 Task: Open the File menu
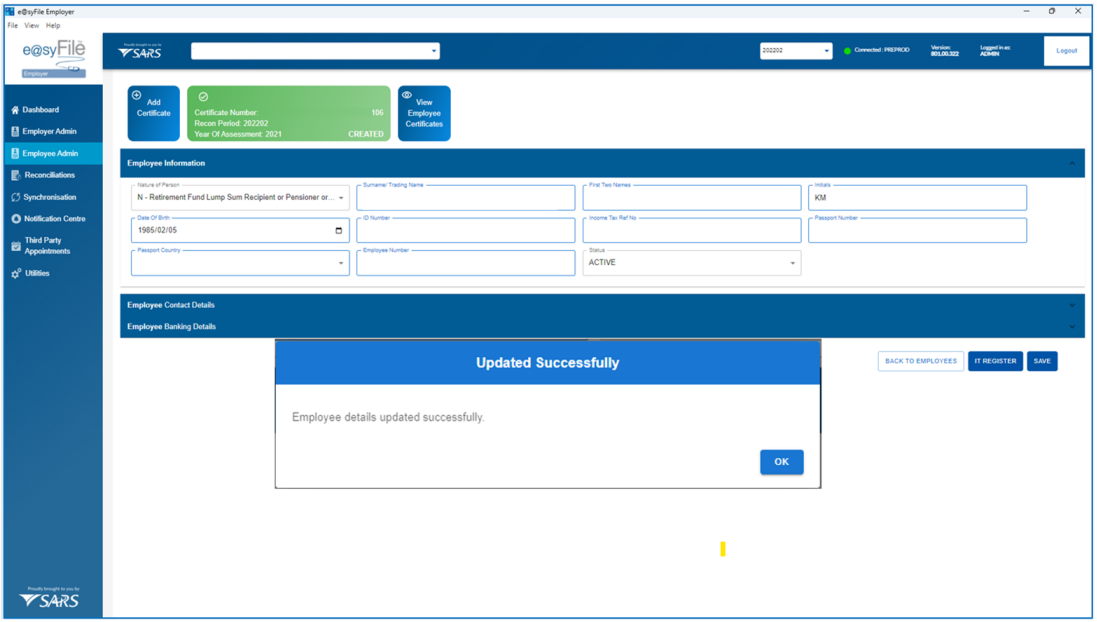13,25
